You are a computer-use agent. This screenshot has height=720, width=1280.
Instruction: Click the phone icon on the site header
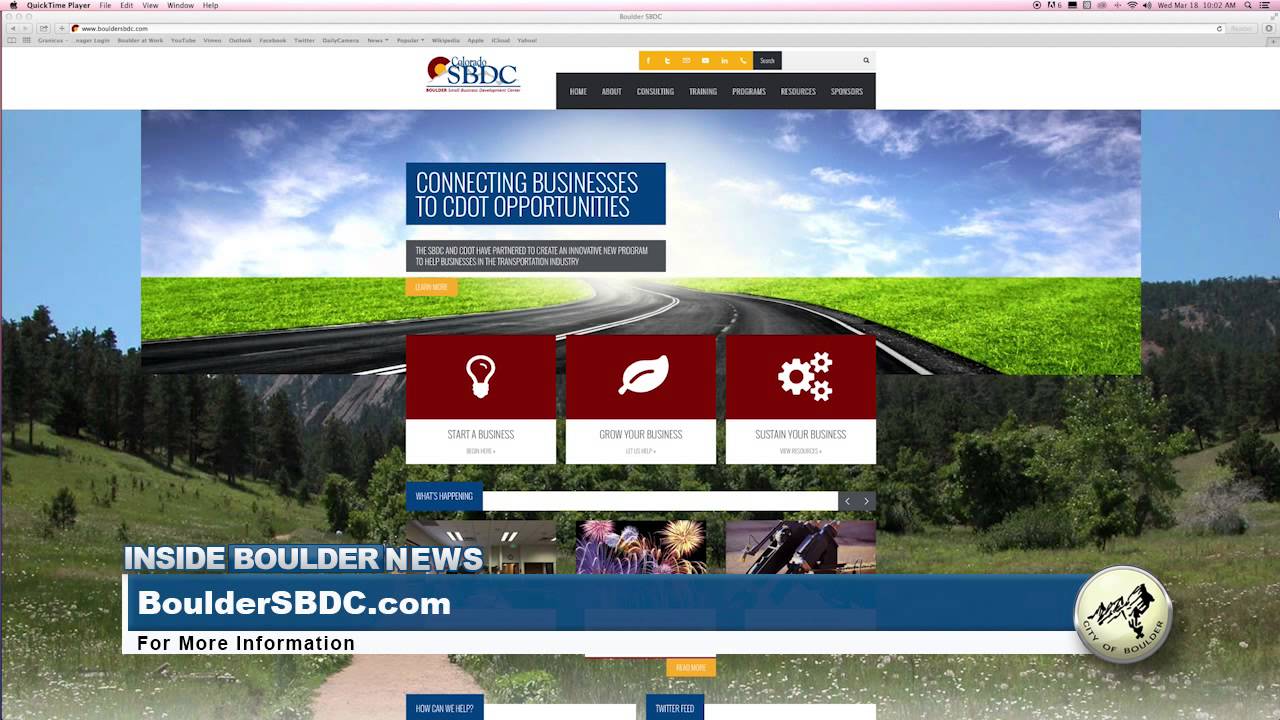(x=743, y=61)
